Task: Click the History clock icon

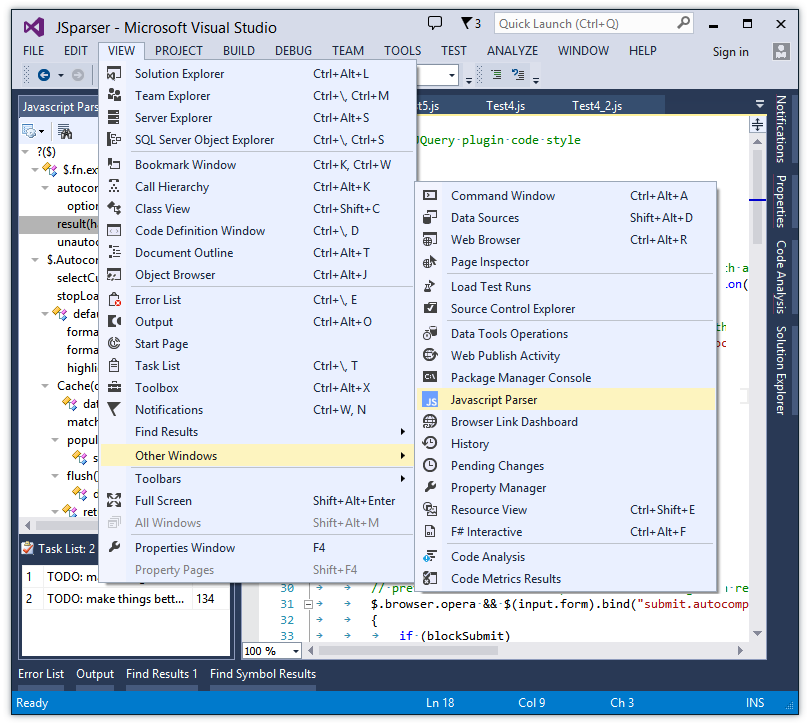Action: [430, 443]
